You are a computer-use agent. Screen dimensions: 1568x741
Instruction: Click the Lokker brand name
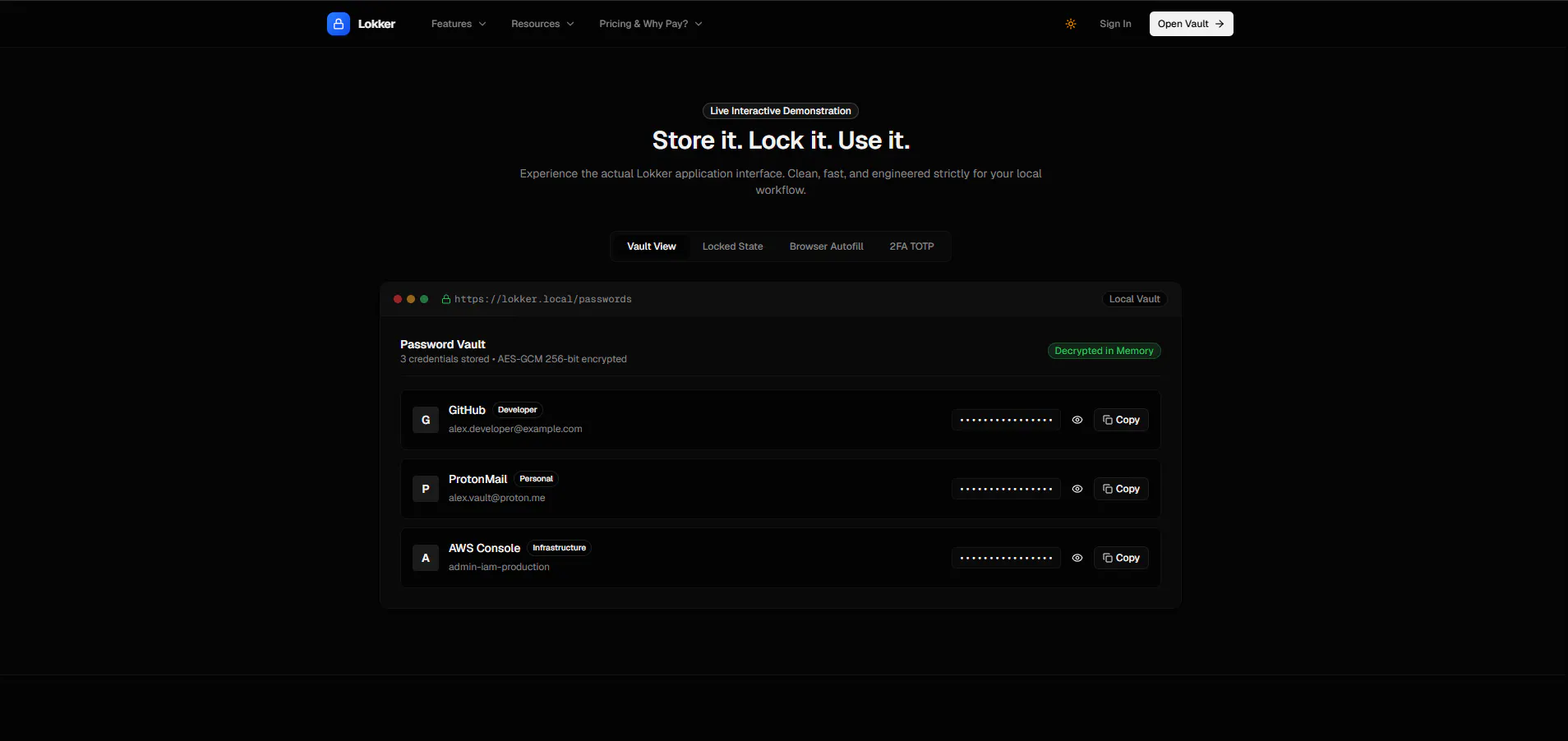(376, 24)
